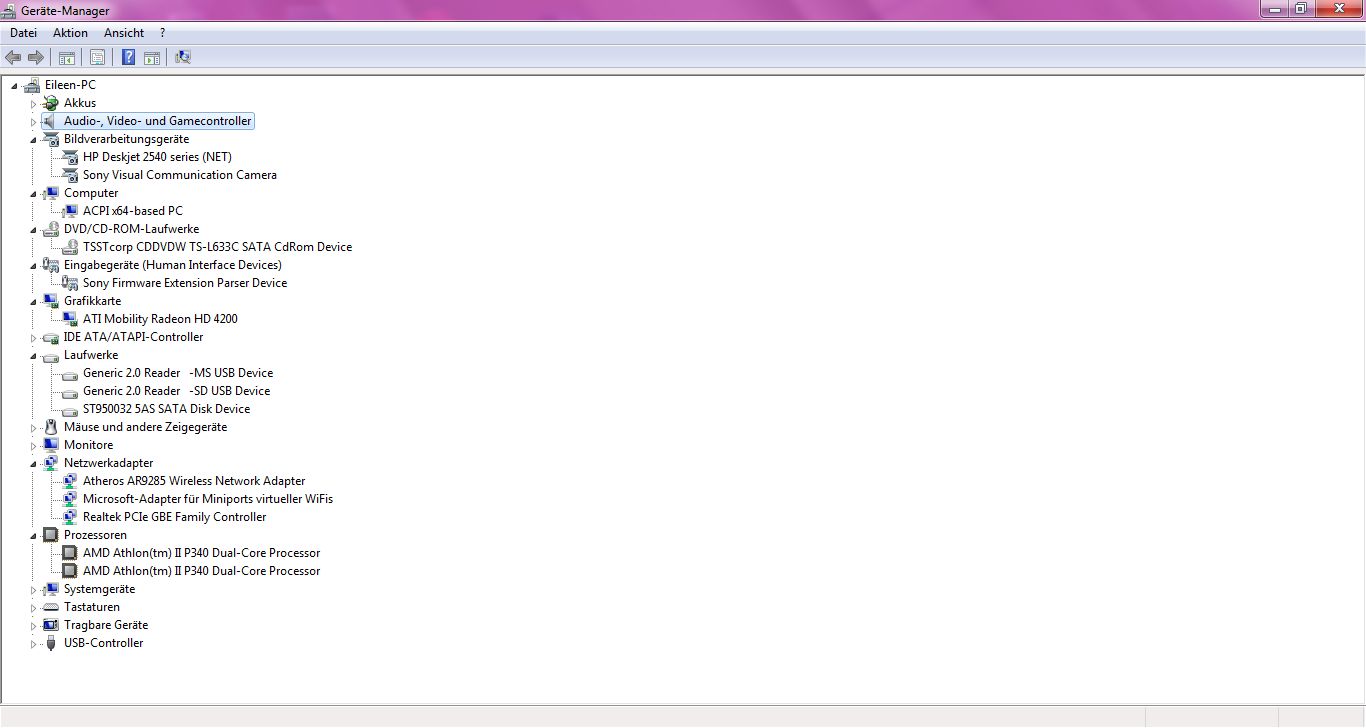Select the Eingabegeräte (Human Interface Devices) label

coord(173,265)
